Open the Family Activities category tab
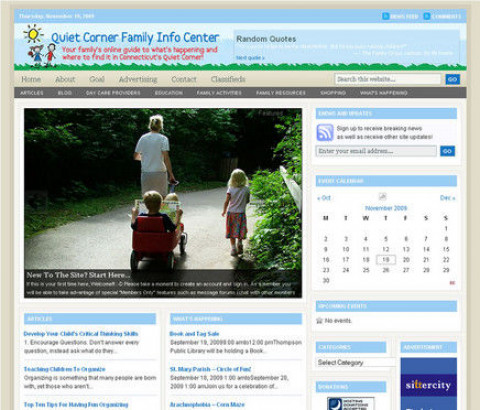Image resolution: width=480 pixels, height=410 pixels. click(x=219, y=93)
